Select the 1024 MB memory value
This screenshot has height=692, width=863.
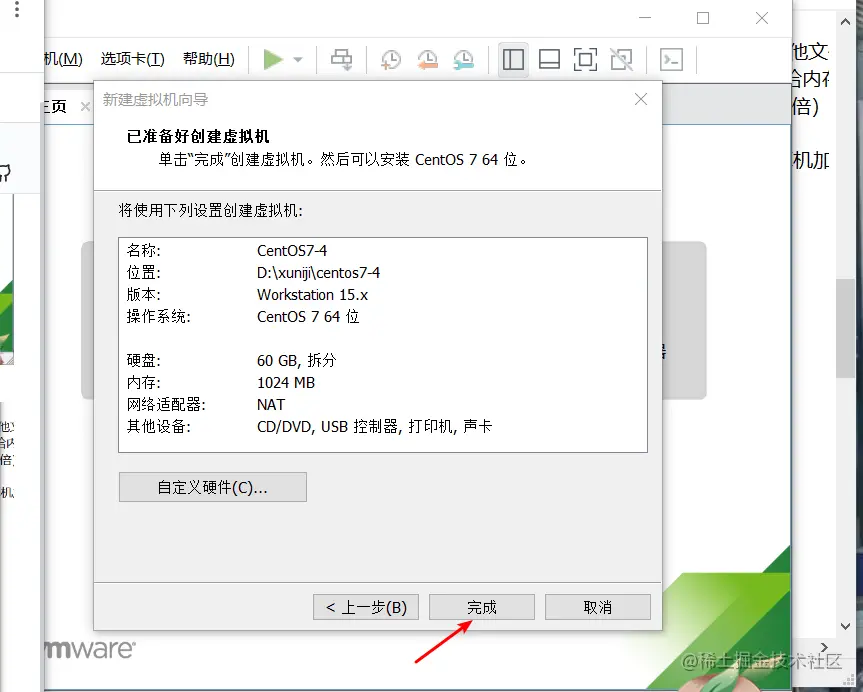coord(286,383)
